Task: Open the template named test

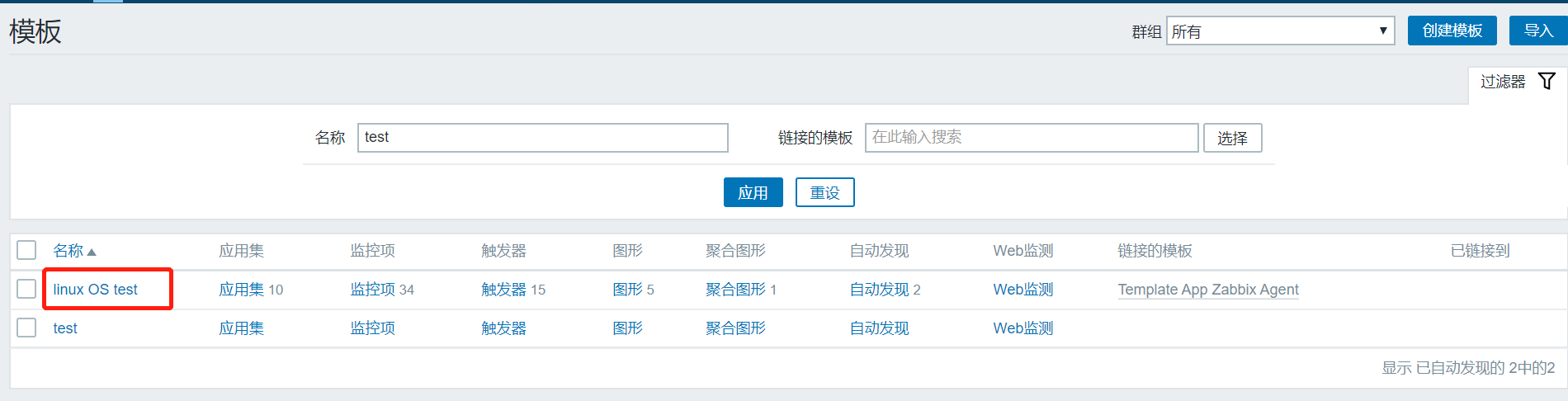Action: (x=65, y=328)
